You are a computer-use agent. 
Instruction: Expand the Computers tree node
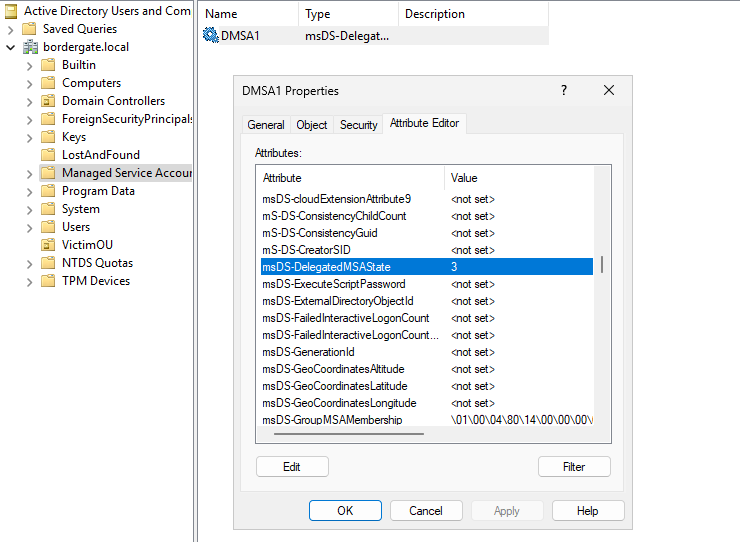pyautogui.click(x=29, y=83)
